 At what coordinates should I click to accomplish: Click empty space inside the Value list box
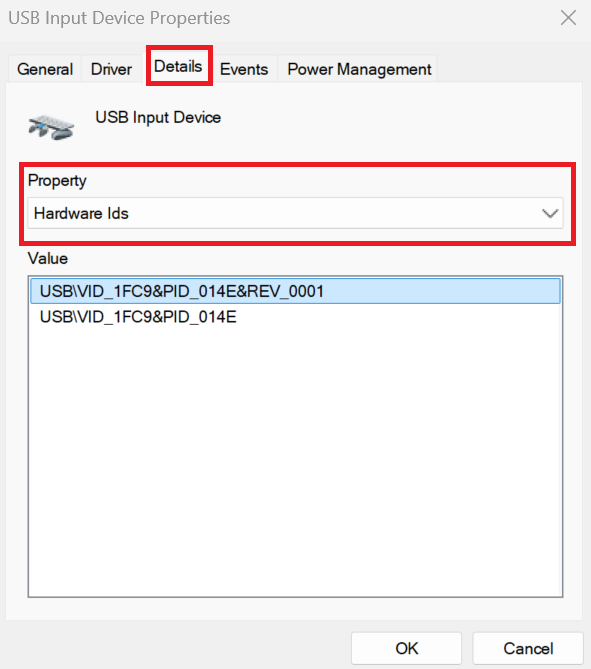coord(295,461)
